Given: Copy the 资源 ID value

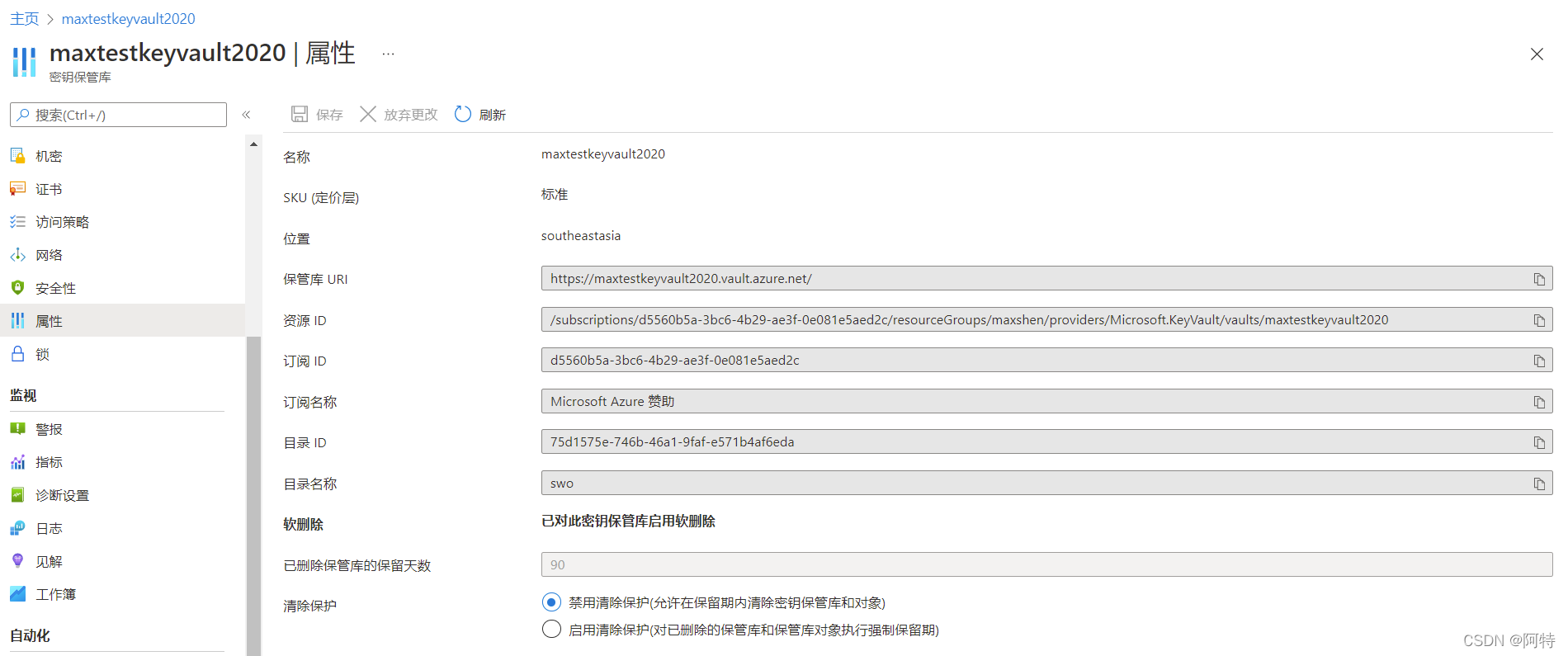Looking at the screenshot, I should pos(1539,320).
